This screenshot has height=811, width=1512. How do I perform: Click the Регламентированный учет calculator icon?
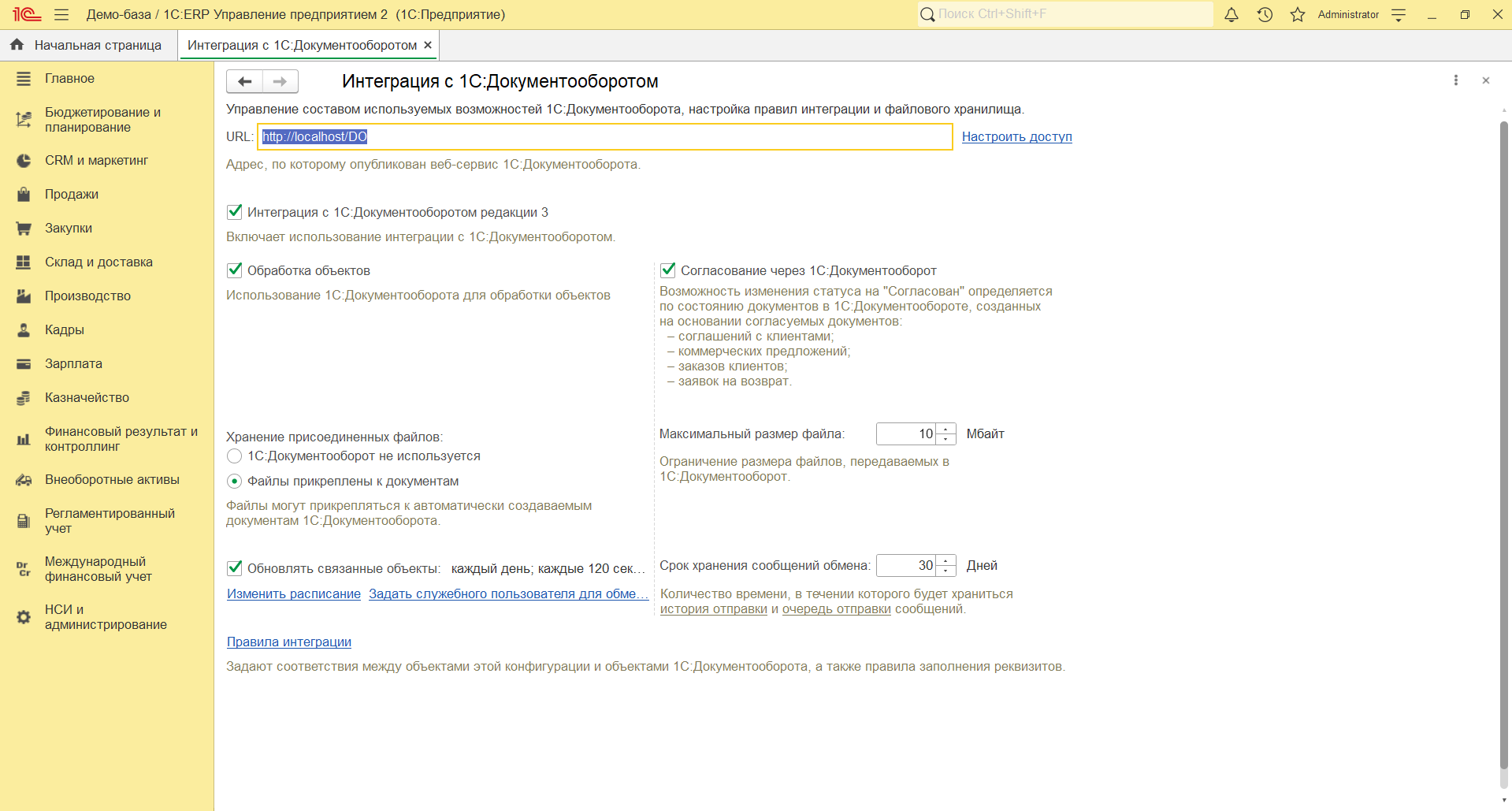[24, 521]
